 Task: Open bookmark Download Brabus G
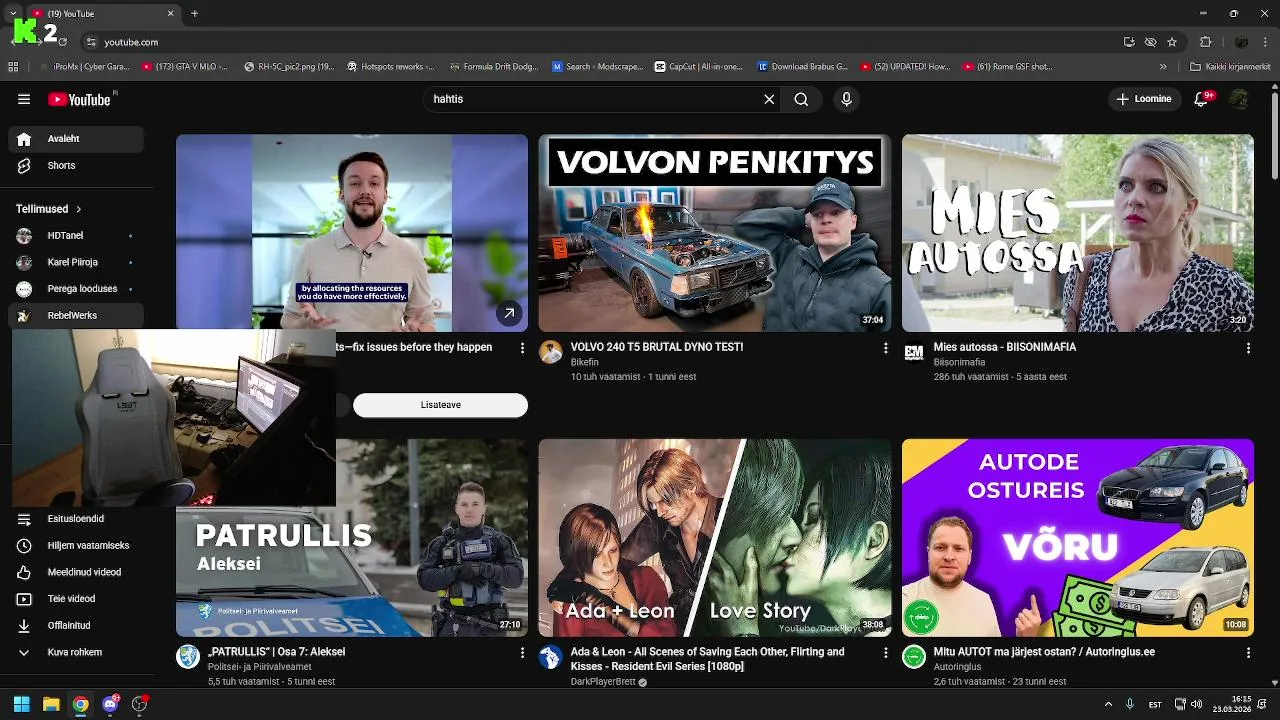(802, 67)
